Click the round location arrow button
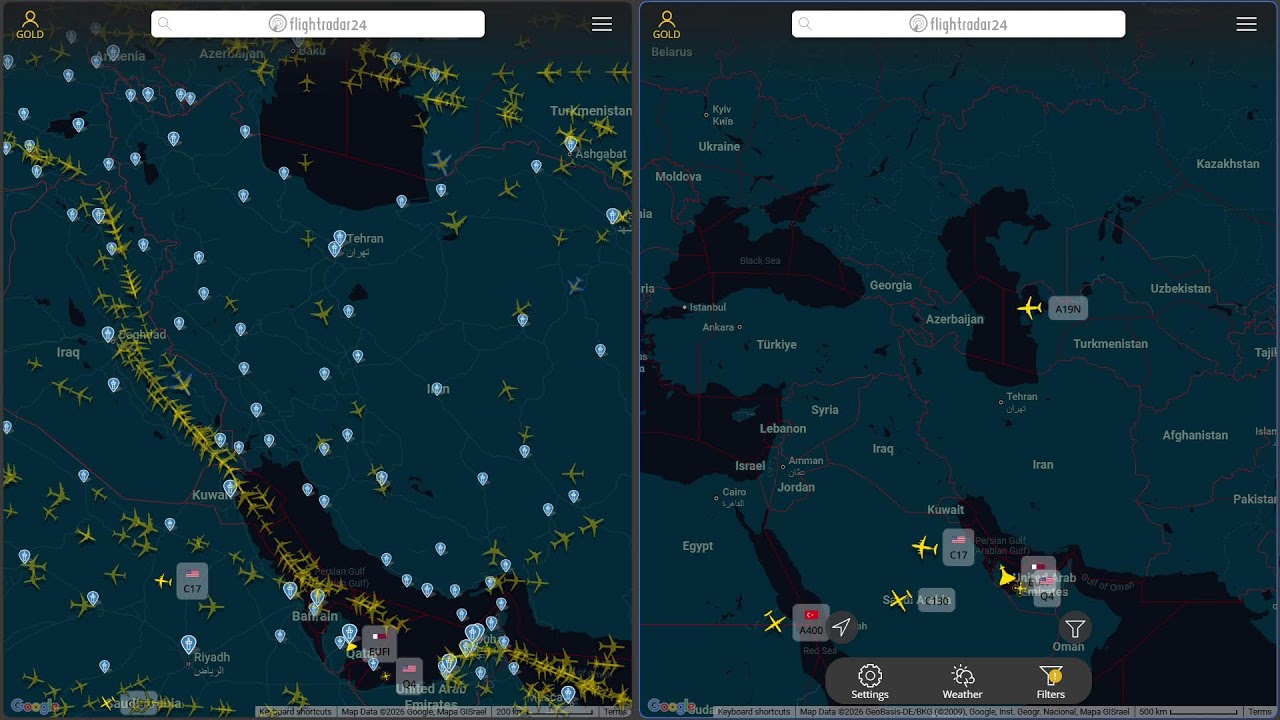This screenshot has height=720, width=1280. pyautogui.click(x=842, y=627)
